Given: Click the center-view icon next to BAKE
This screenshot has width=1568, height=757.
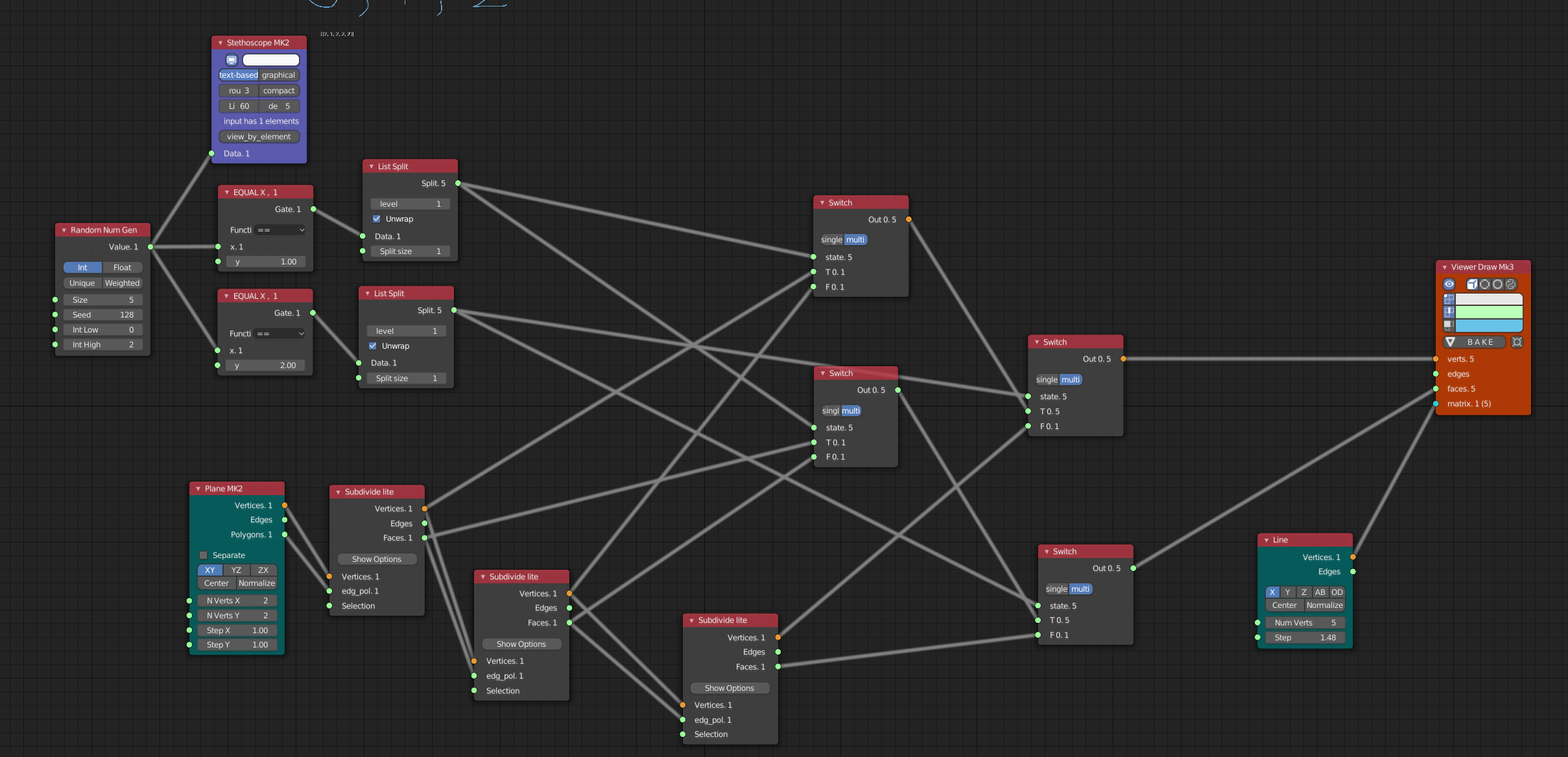Looking at the screenshot, I should (1517, 342).
